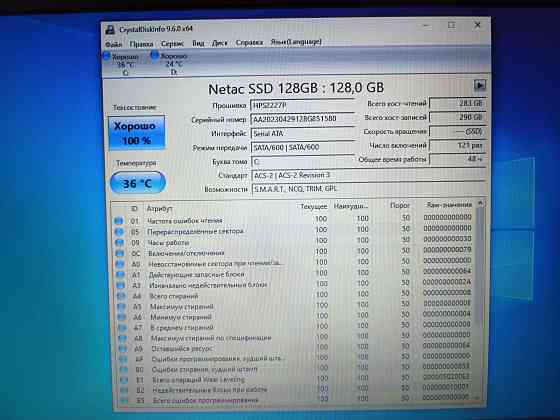Select drive C: status tab at 36 °C
Screen dimensions: 560x420
[121, 64]
